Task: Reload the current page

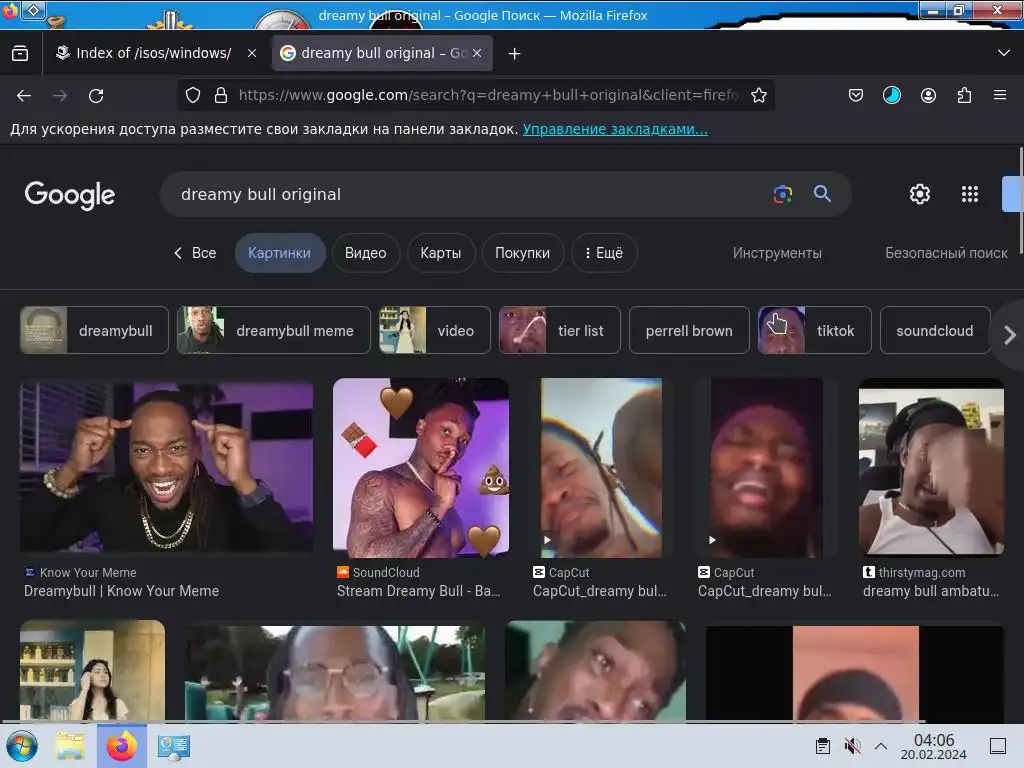Action: 96,95
